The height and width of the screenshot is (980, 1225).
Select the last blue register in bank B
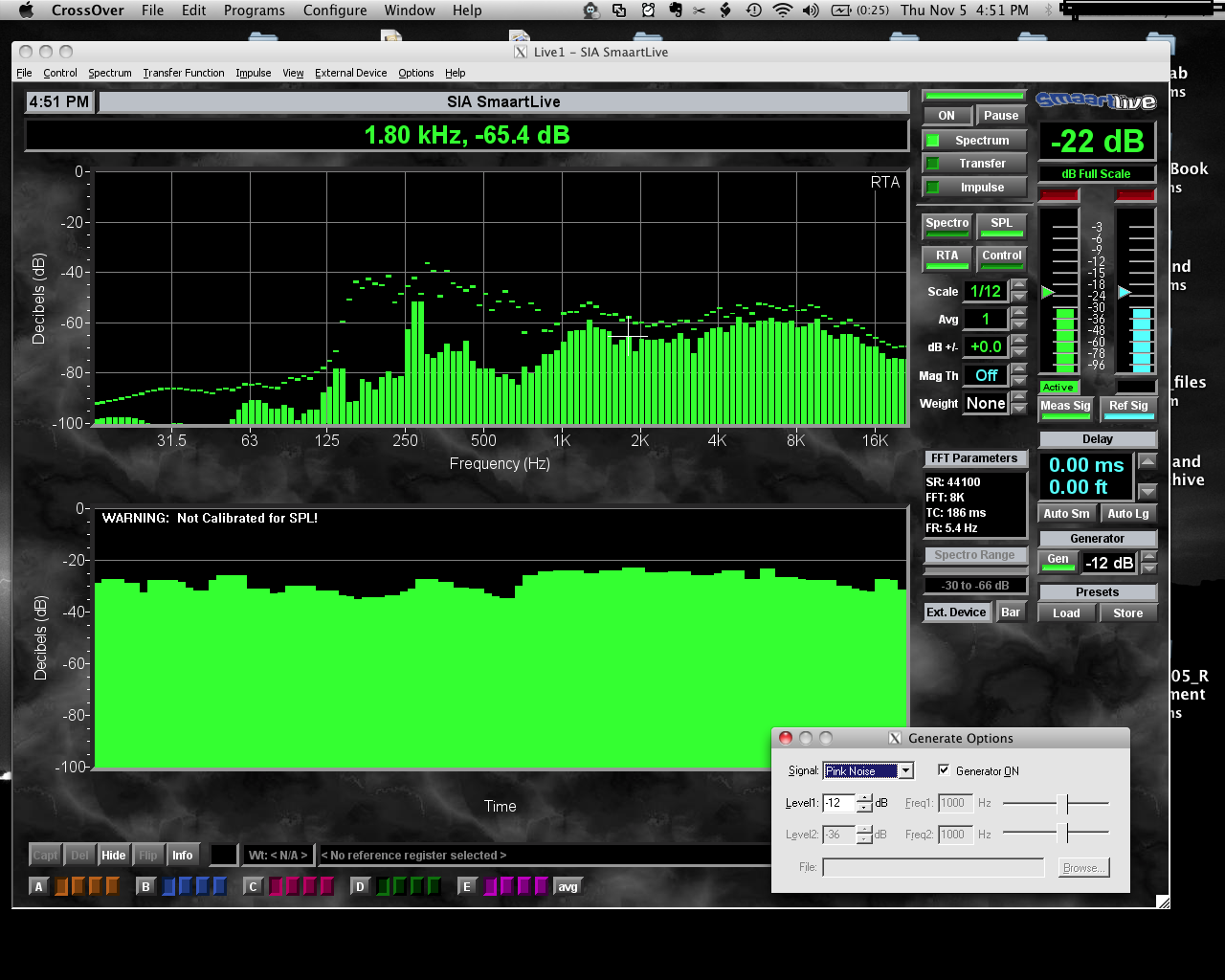pyautogui.click(x=219, y=886)
